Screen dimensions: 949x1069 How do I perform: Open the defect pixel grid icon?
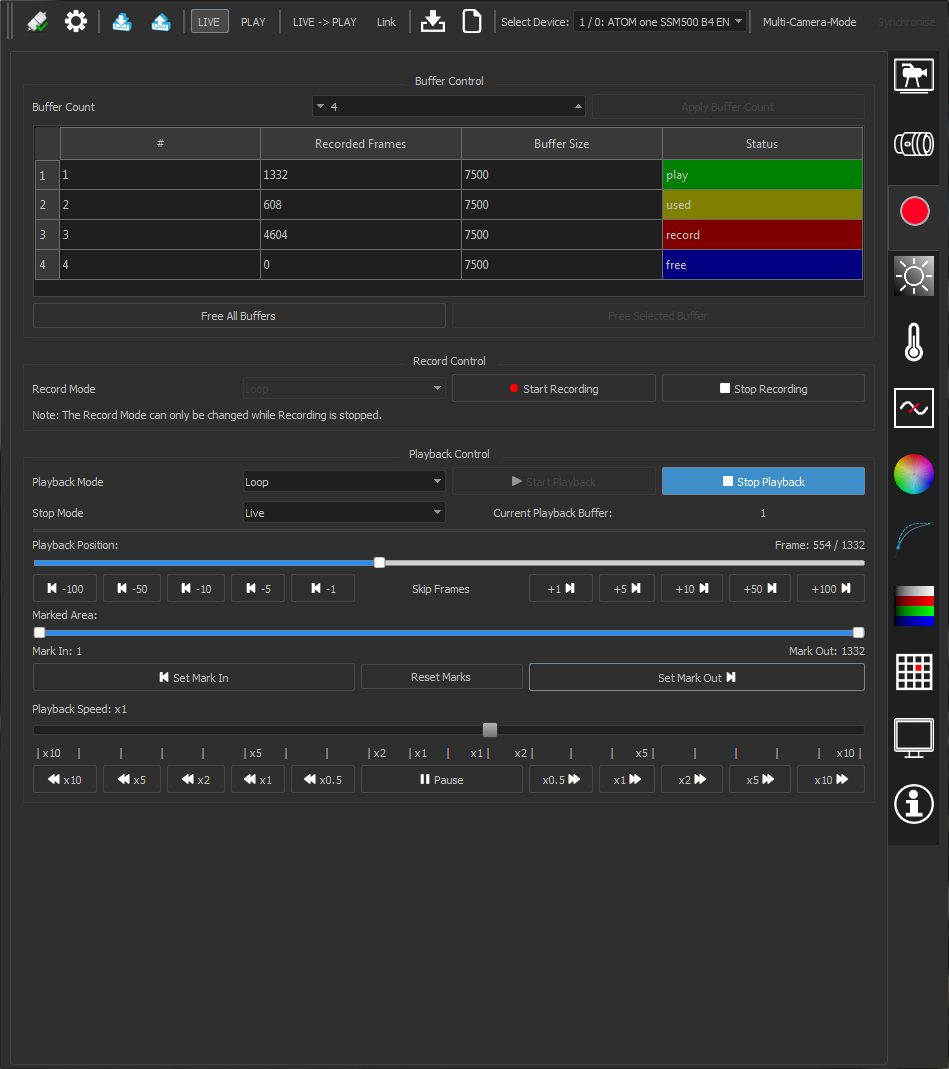point(913,671)
